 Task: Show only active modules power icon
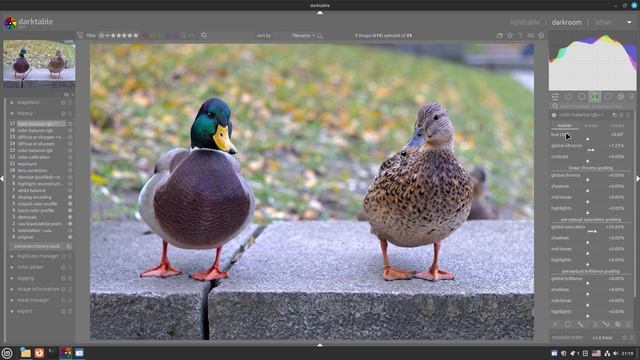click(x=569, y=97)
